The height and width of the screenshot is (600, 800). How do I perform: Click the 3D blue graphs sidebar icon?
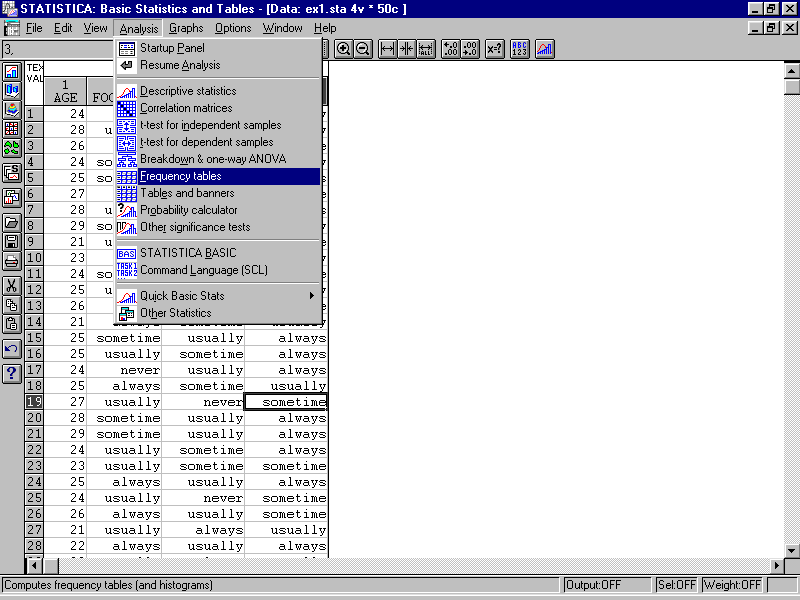tap(11, 91)
